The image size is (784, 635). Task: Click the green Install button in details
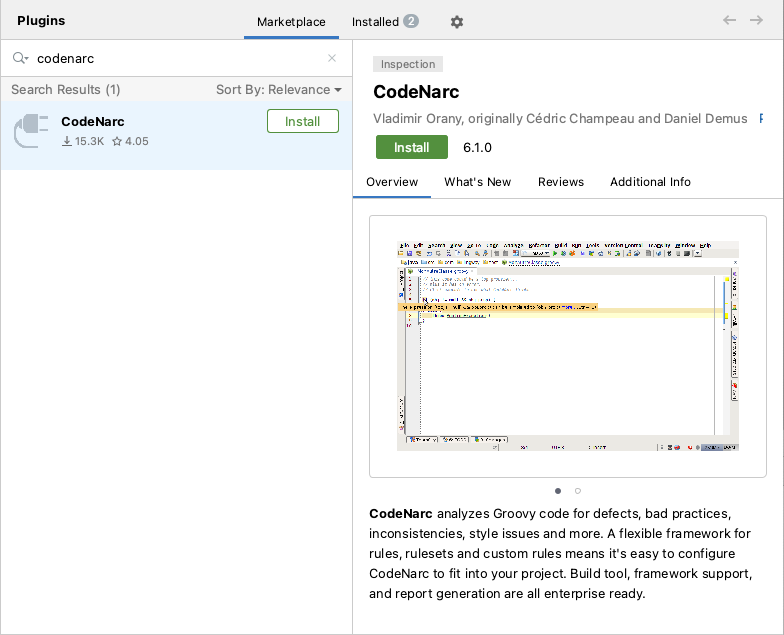(x=412, y=147)
